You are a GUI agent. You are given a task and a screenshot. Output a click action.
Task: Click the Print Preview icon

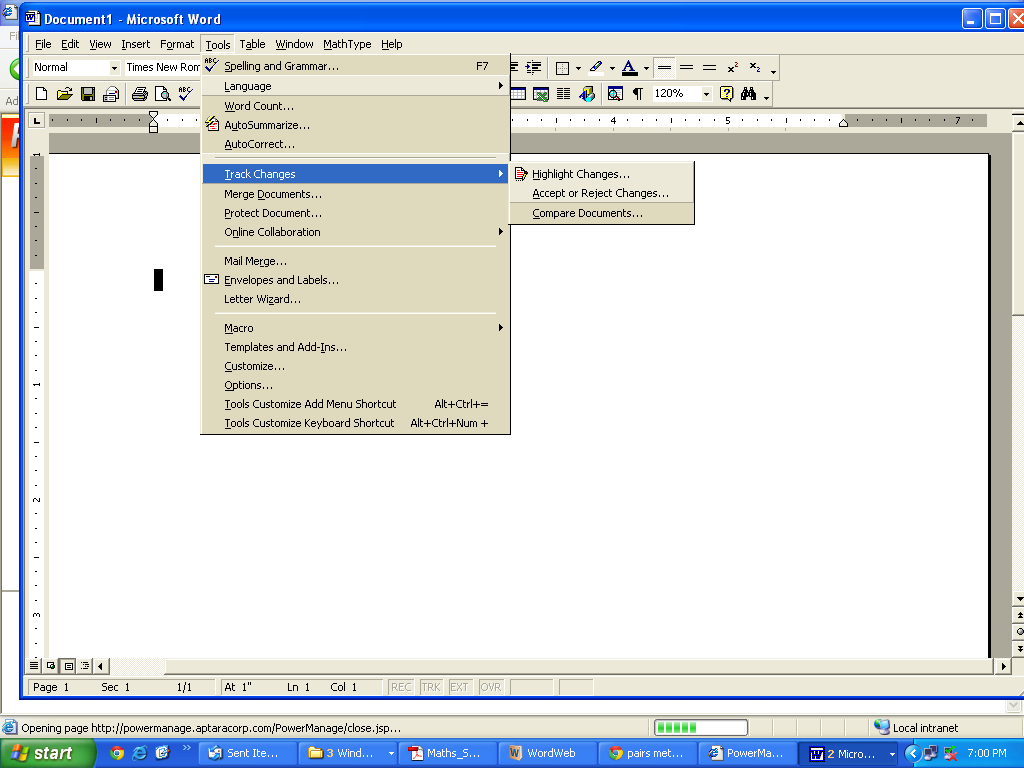162,94
